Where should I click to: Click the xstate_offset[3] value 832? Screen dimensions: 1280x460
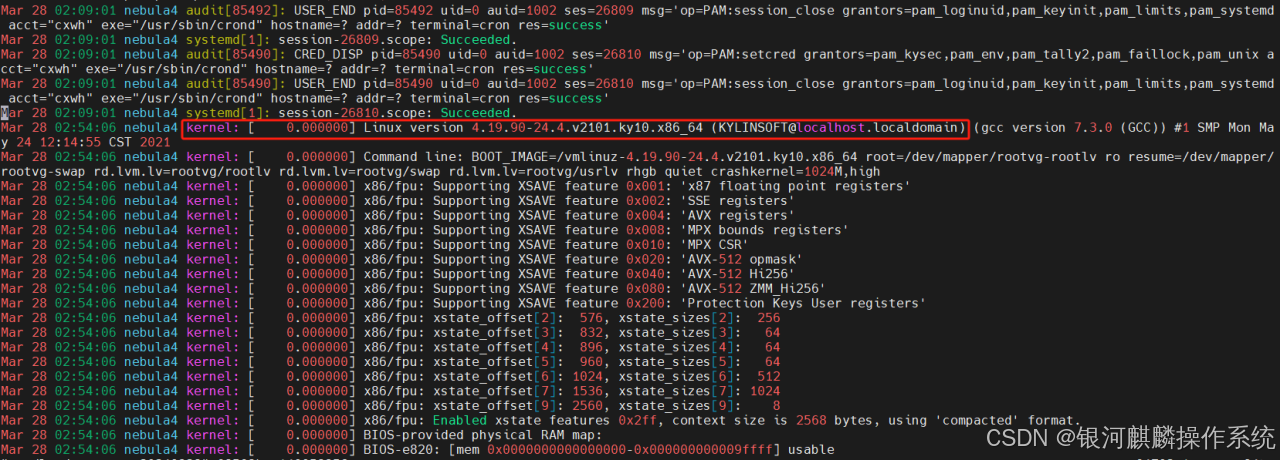(x=592, y=333)
